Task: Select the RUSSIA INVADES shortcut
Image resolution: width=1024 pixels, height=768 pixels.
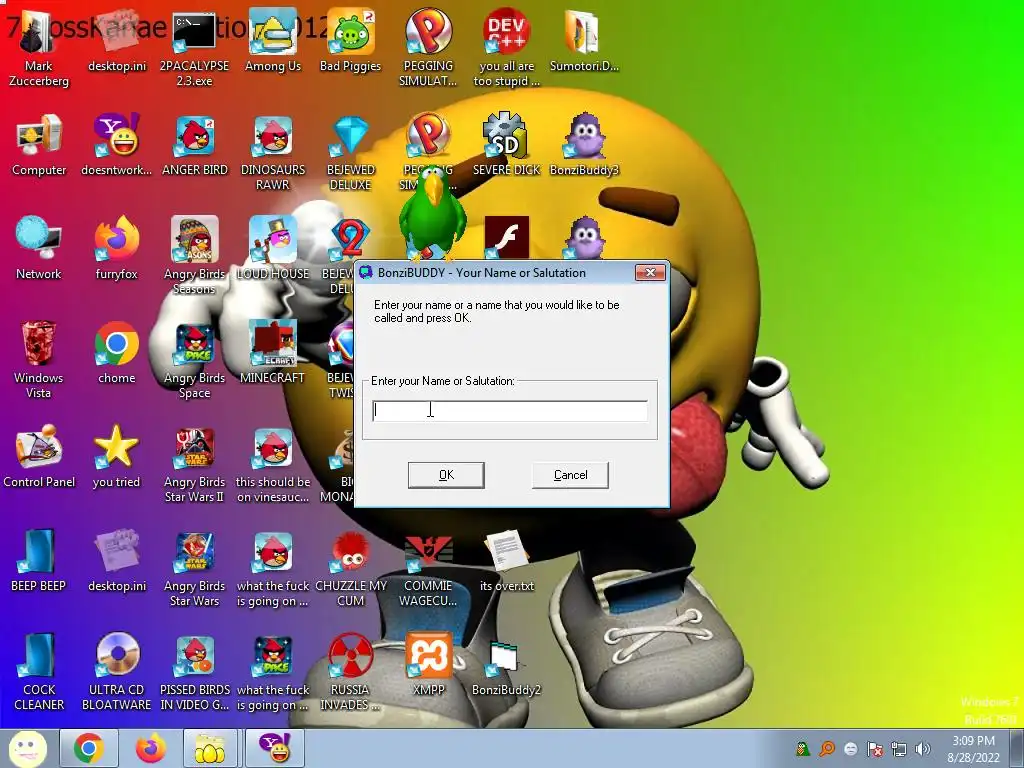Action: tap(351, 671)
